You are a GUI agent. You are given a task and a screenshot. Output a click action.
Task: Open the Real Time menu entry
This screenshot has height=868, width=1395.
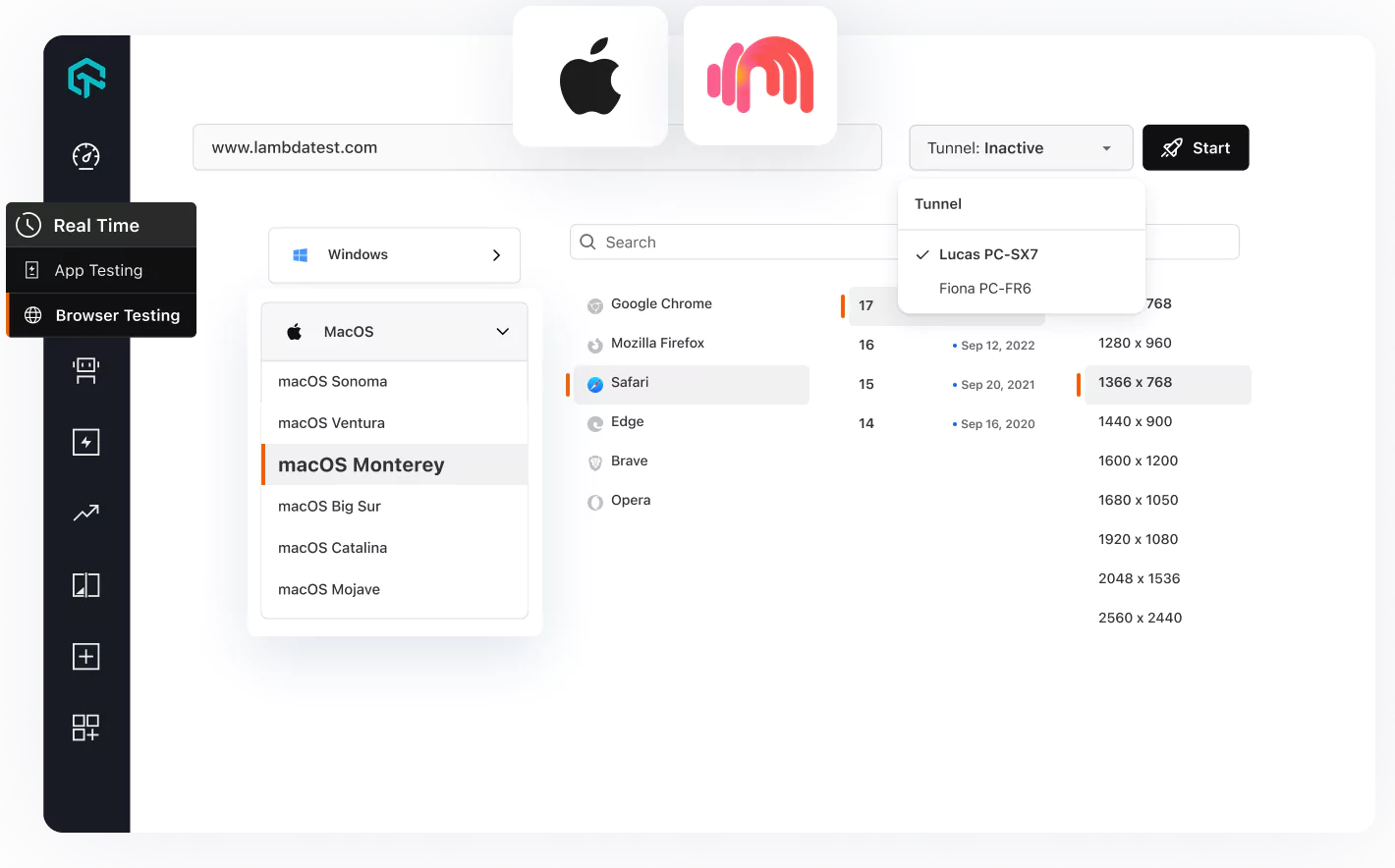[x=98, y=225]
